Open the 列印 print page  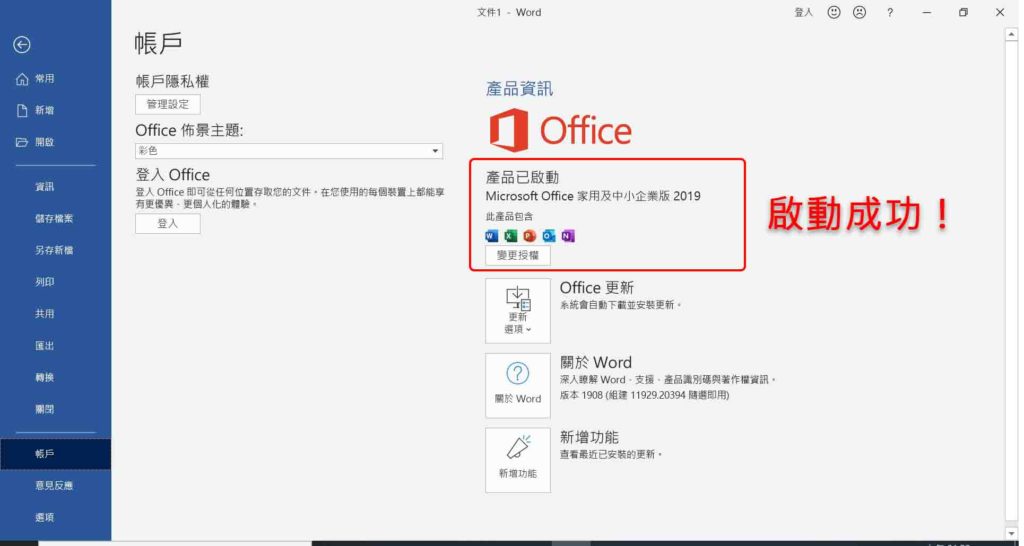(x=44, y=282)
